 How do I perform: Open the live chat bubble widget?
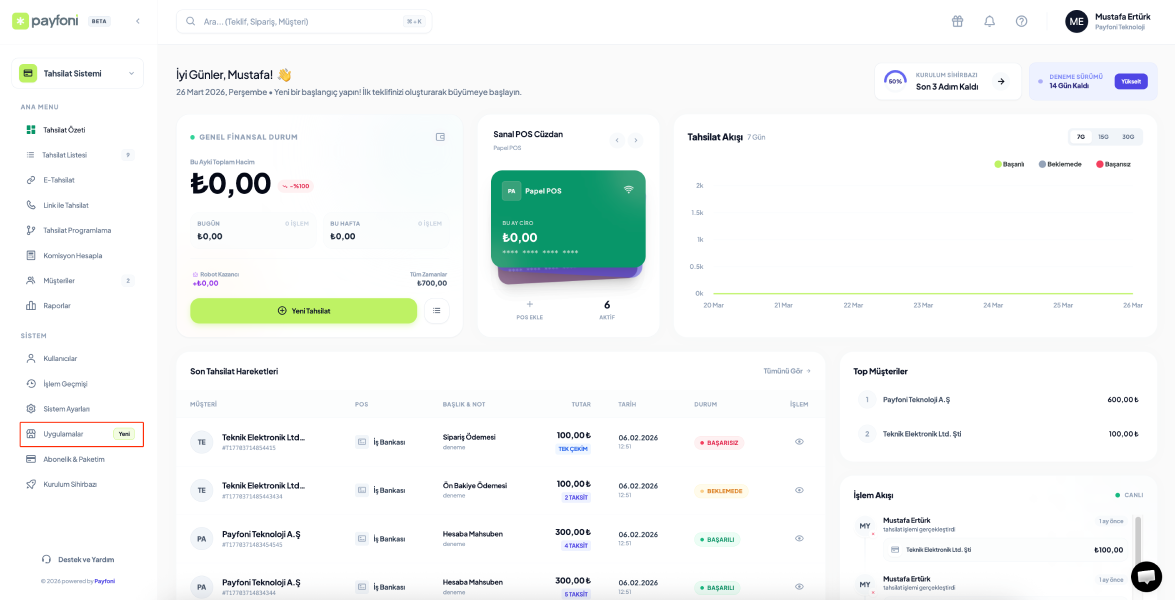pos(1146,576)
